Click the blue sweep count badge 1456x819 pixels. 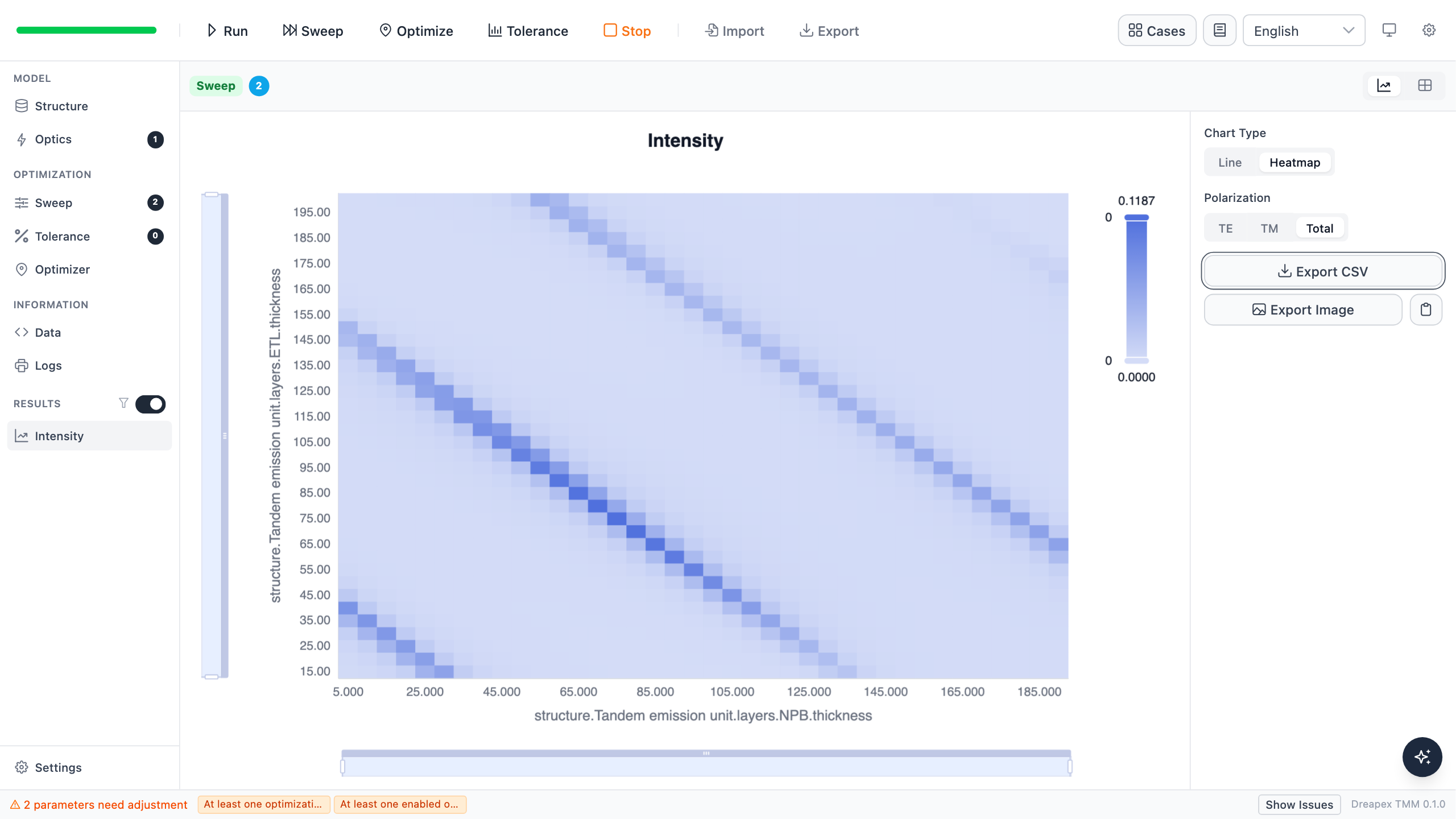point(259,86)
